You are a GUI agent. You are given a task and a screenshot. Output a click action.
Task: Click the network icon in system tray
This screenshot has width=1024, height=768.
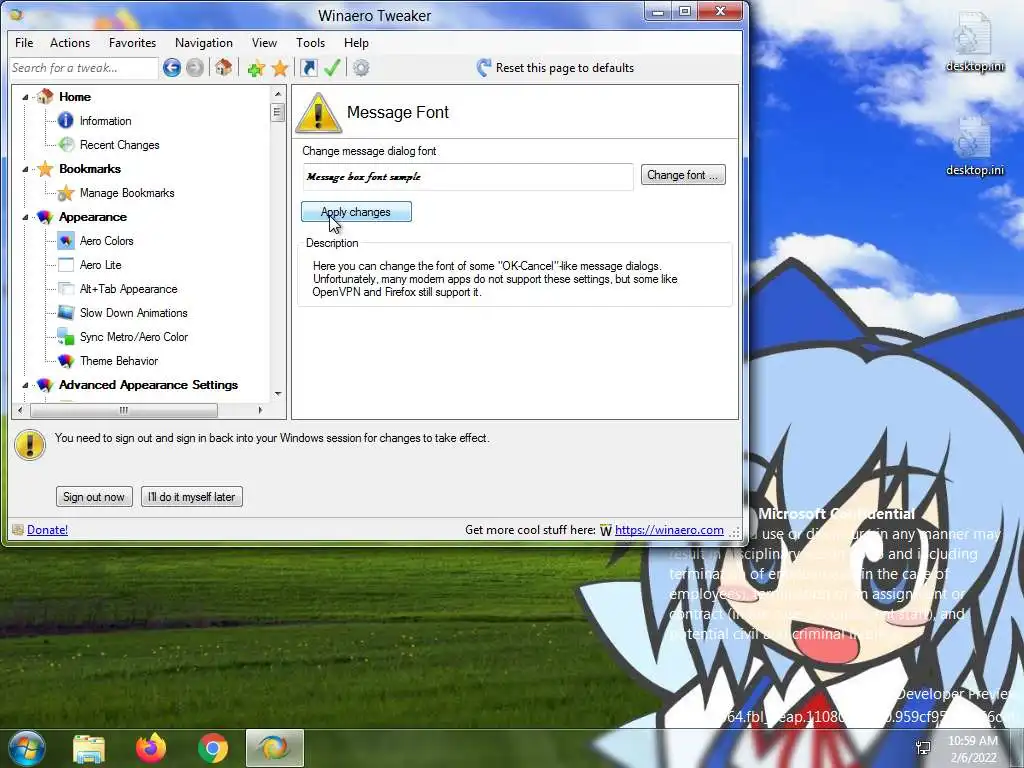pos(923,748)
